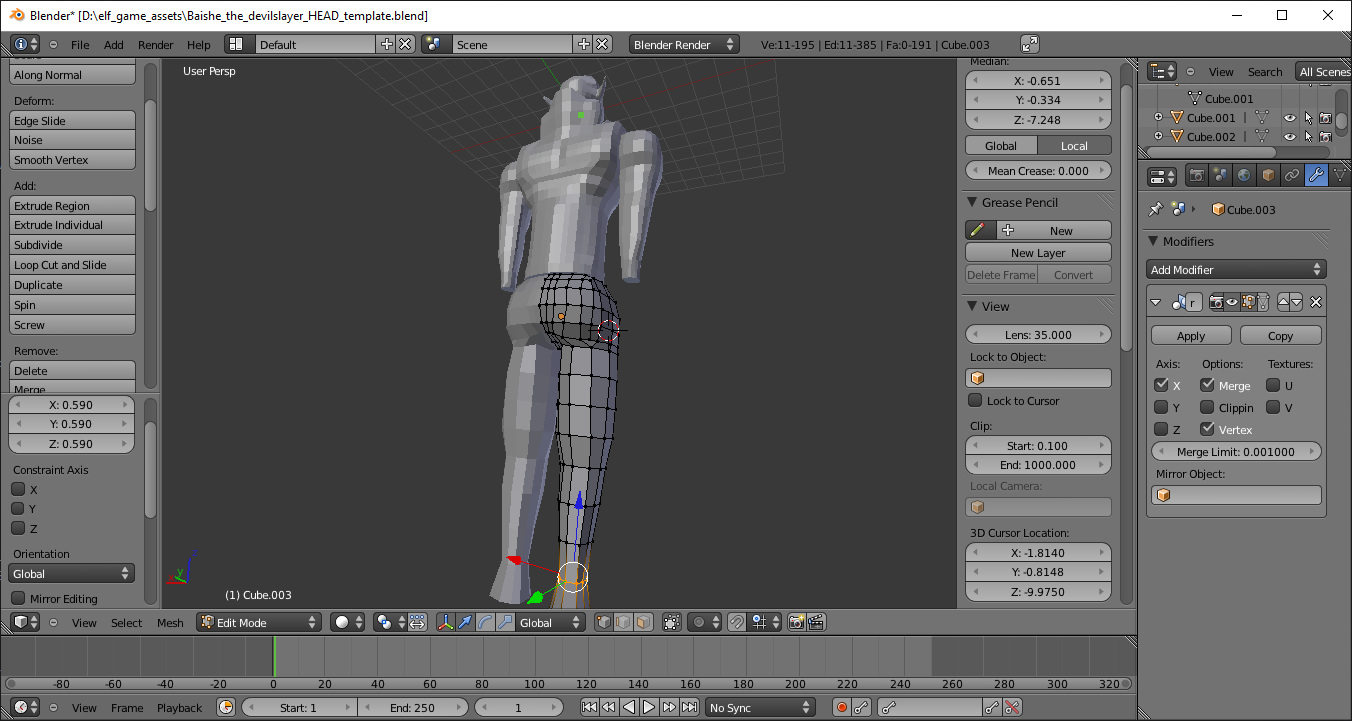Image resolution: width=1352 pixels, height=721 pixels.
Task: Enable the Y axis on Mirror modifier
Action: (1161, 407)
